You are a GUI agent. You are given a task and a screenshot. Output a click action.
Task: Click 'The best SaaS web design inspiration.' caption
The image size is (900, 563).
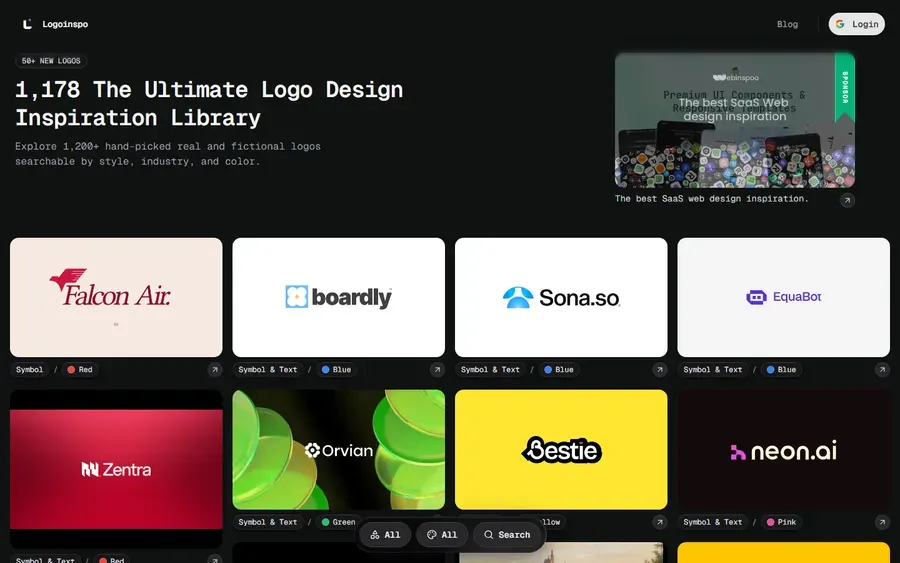(x=711, y=199)
